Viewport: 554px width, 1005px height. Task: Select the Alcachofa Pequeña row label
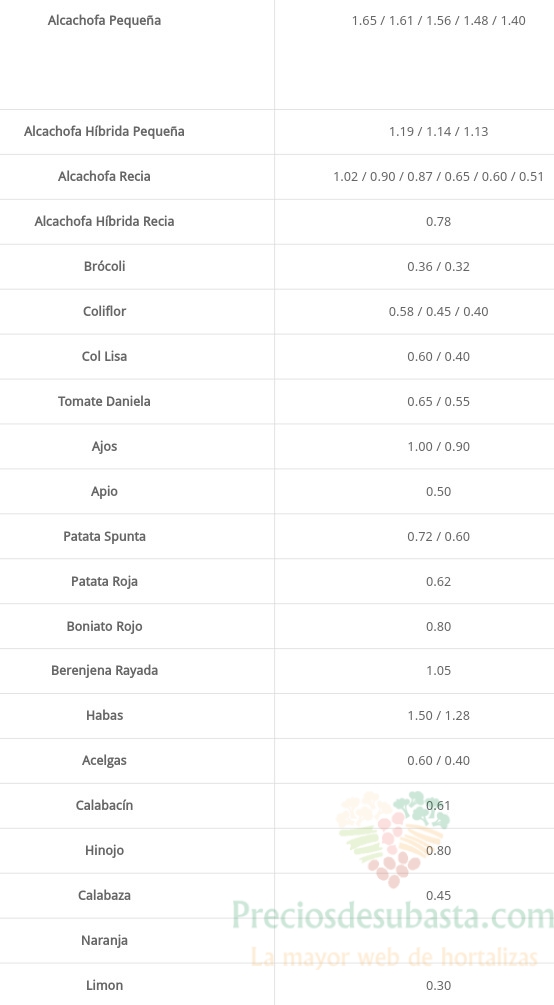tap(105, 21)
